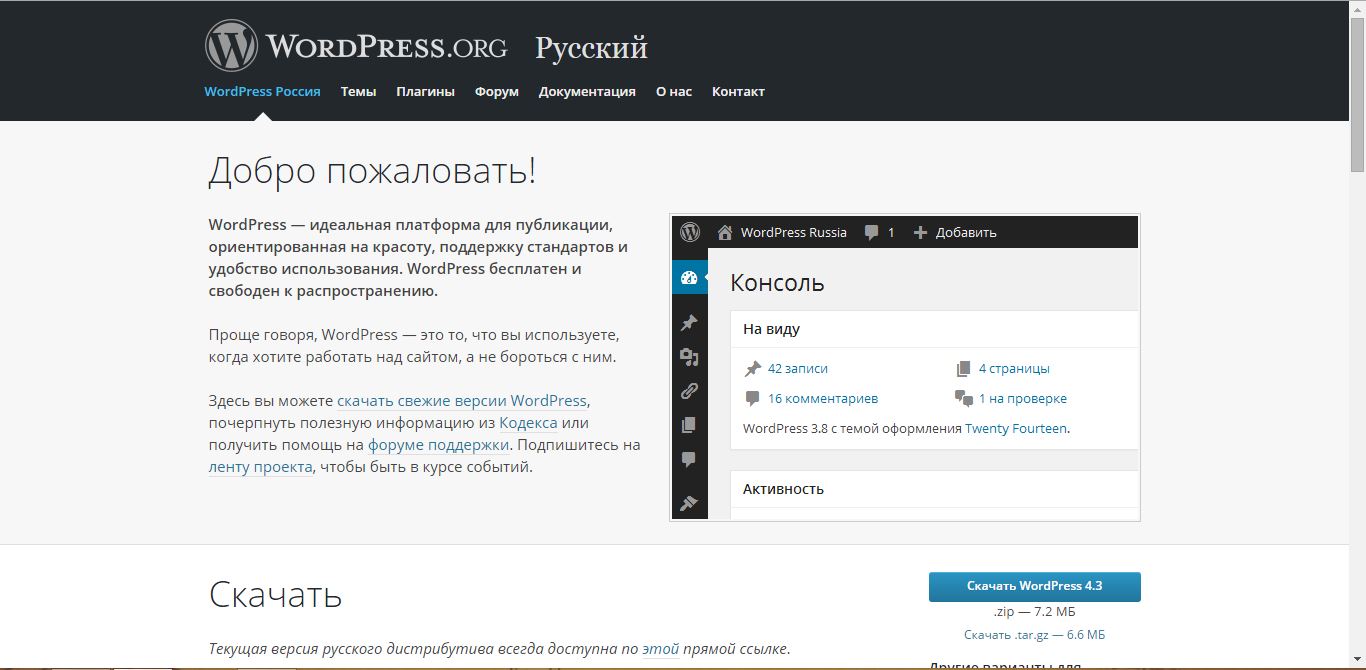
Task: Click the WordPress logo in the site header
Action: (231, 46)
